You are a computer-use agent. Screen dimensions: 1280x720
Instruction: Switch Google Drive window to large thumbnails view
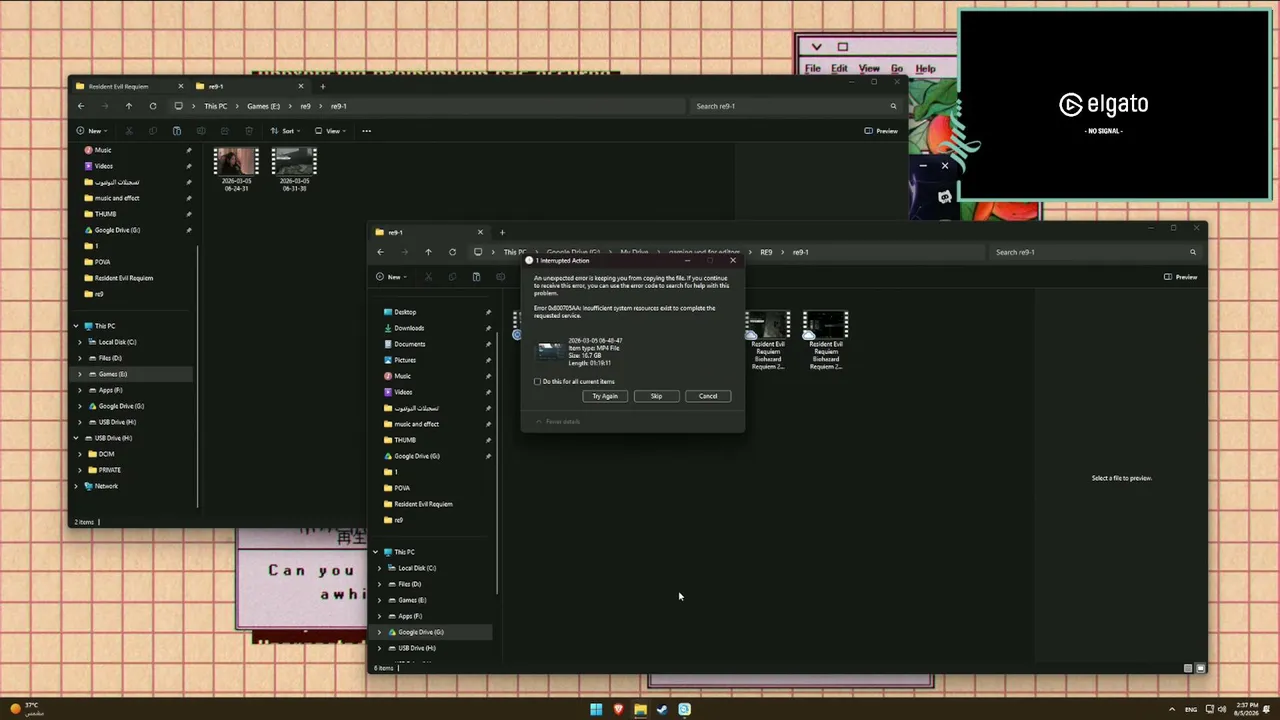(1200, 668)
